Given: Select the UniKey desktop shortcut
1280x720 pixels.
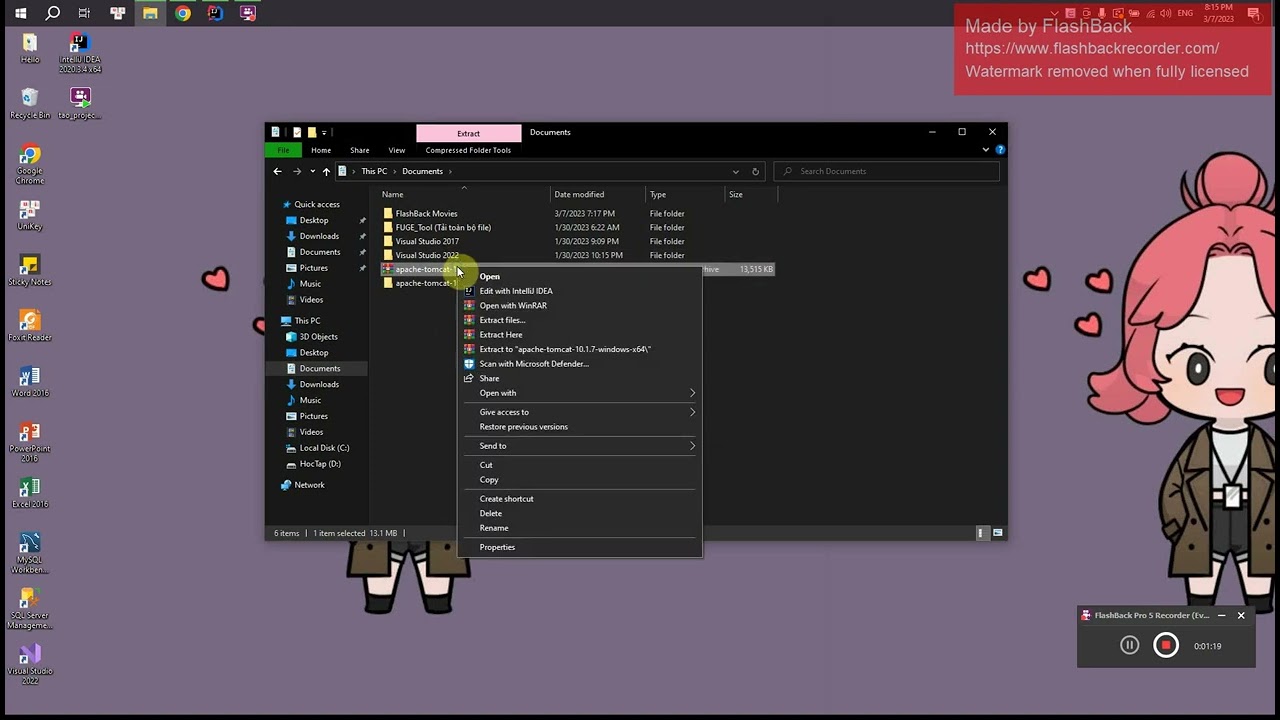Looking at the screenshot, I should 30,214.
